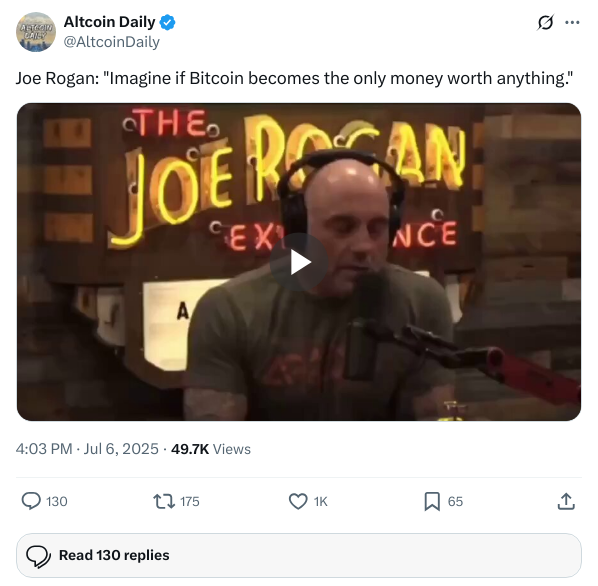The width and height of the screenshot is (598, 586).
Task: Open the share upload arrow icon
Action: coord(566,501)
